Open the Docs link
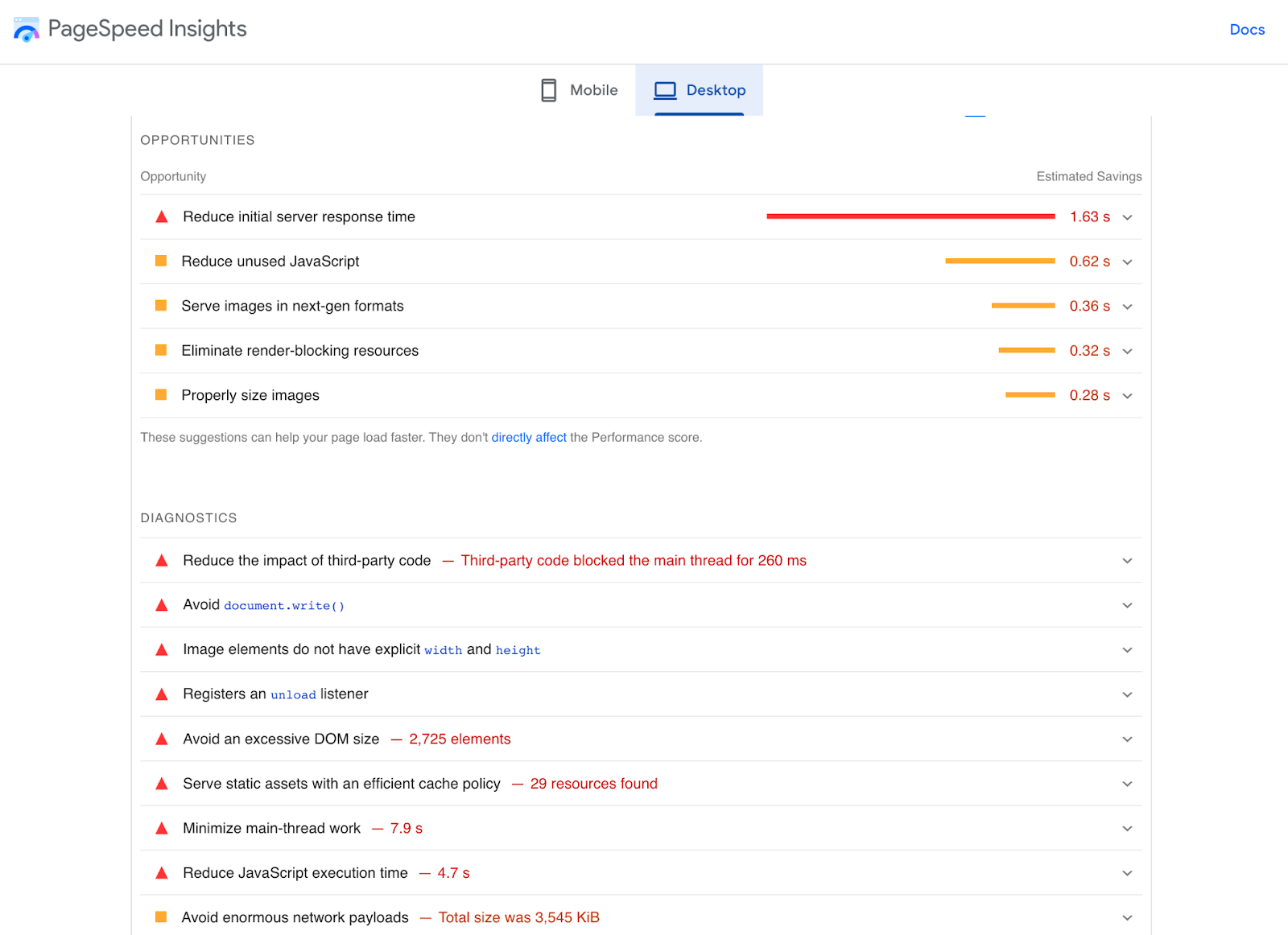 pos(1247,30)
